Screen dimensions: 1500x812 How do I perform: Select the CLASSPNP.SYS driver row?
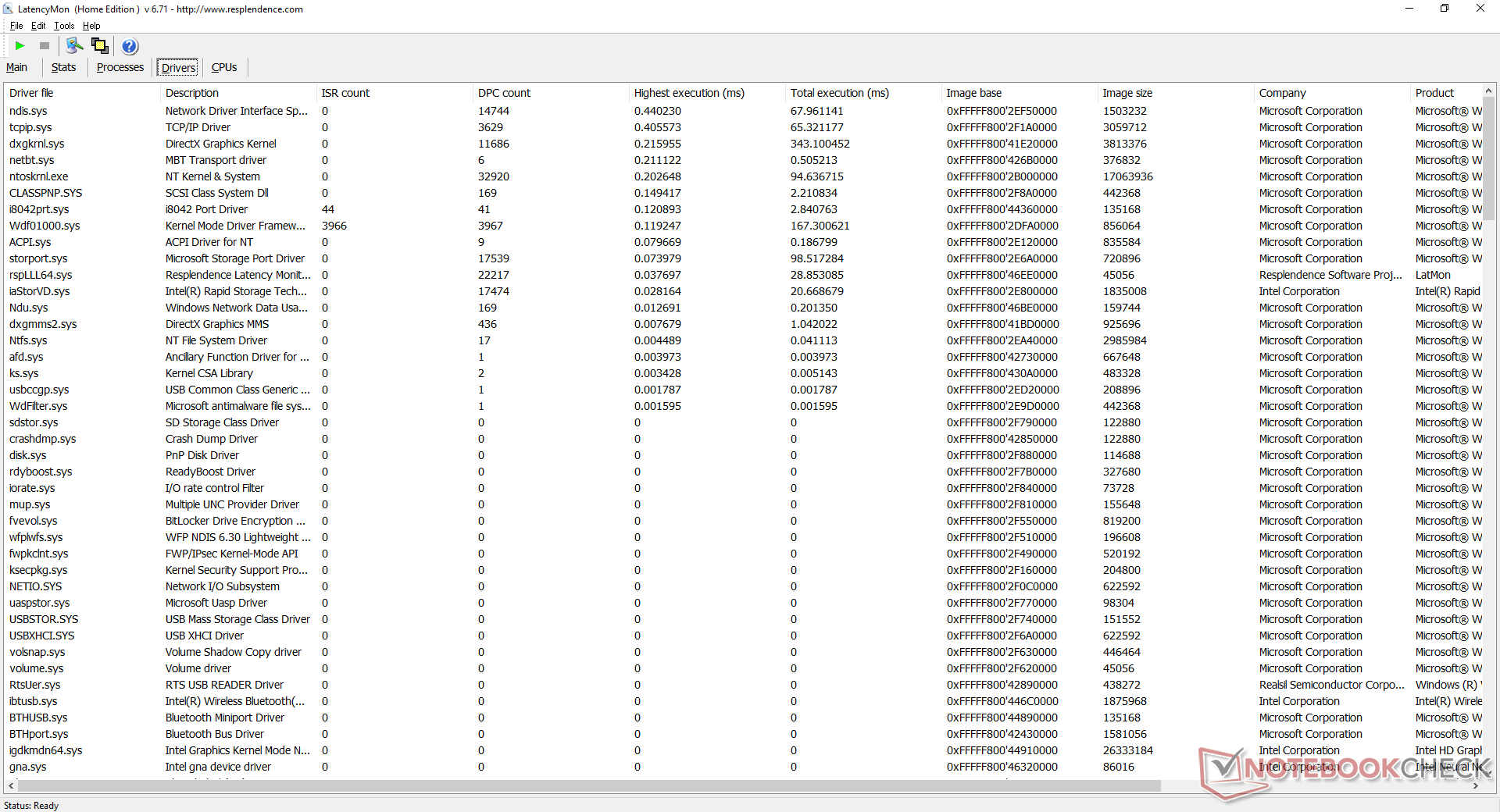point(743,193)
